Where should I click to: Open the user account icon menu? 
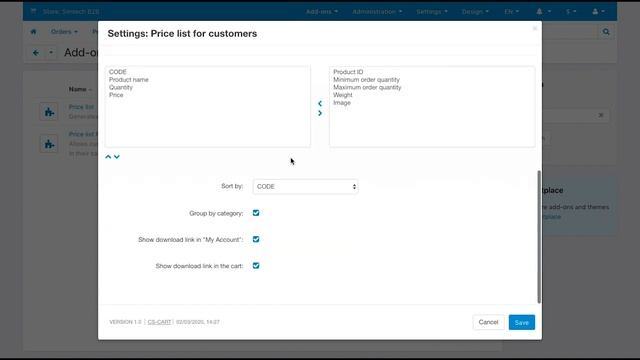598,11
